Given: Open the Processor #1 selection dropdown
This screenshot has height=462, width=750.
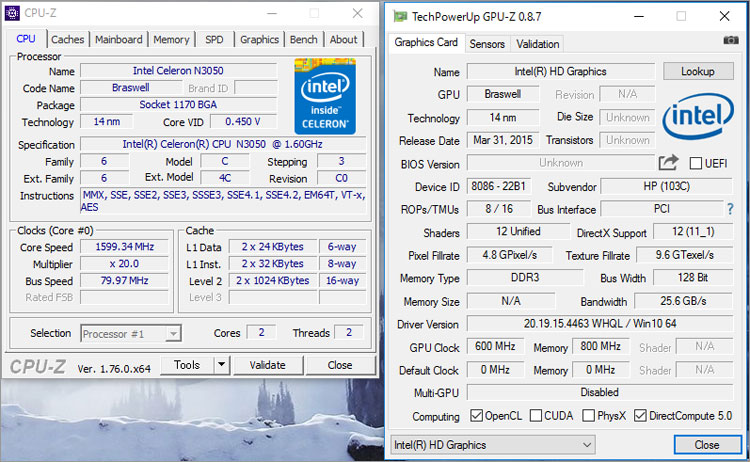Looking at the screenshot, I should pyautogui.click(x=131, y=333).
